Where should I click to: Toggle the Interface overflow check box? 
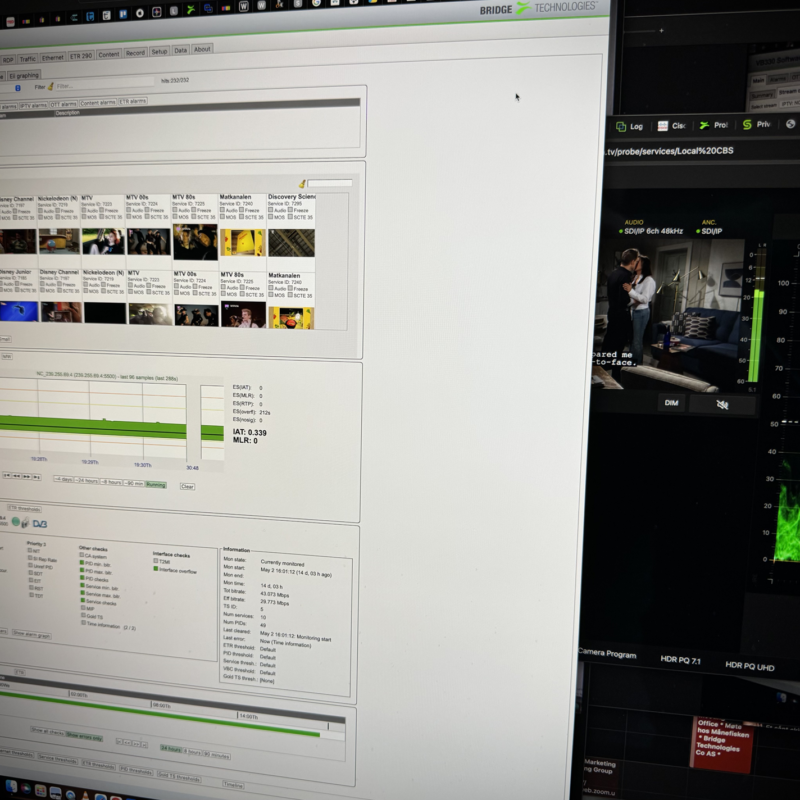156,569
